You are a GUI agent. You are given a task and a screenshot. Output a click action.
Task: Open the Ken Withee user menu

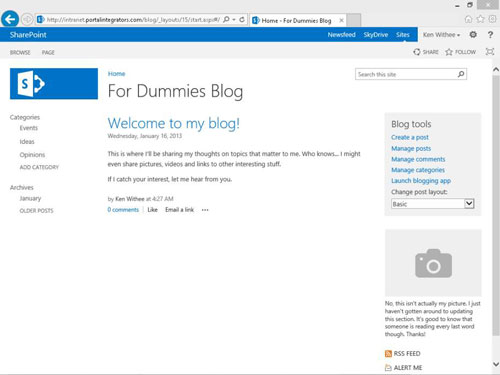pos(441,35)
